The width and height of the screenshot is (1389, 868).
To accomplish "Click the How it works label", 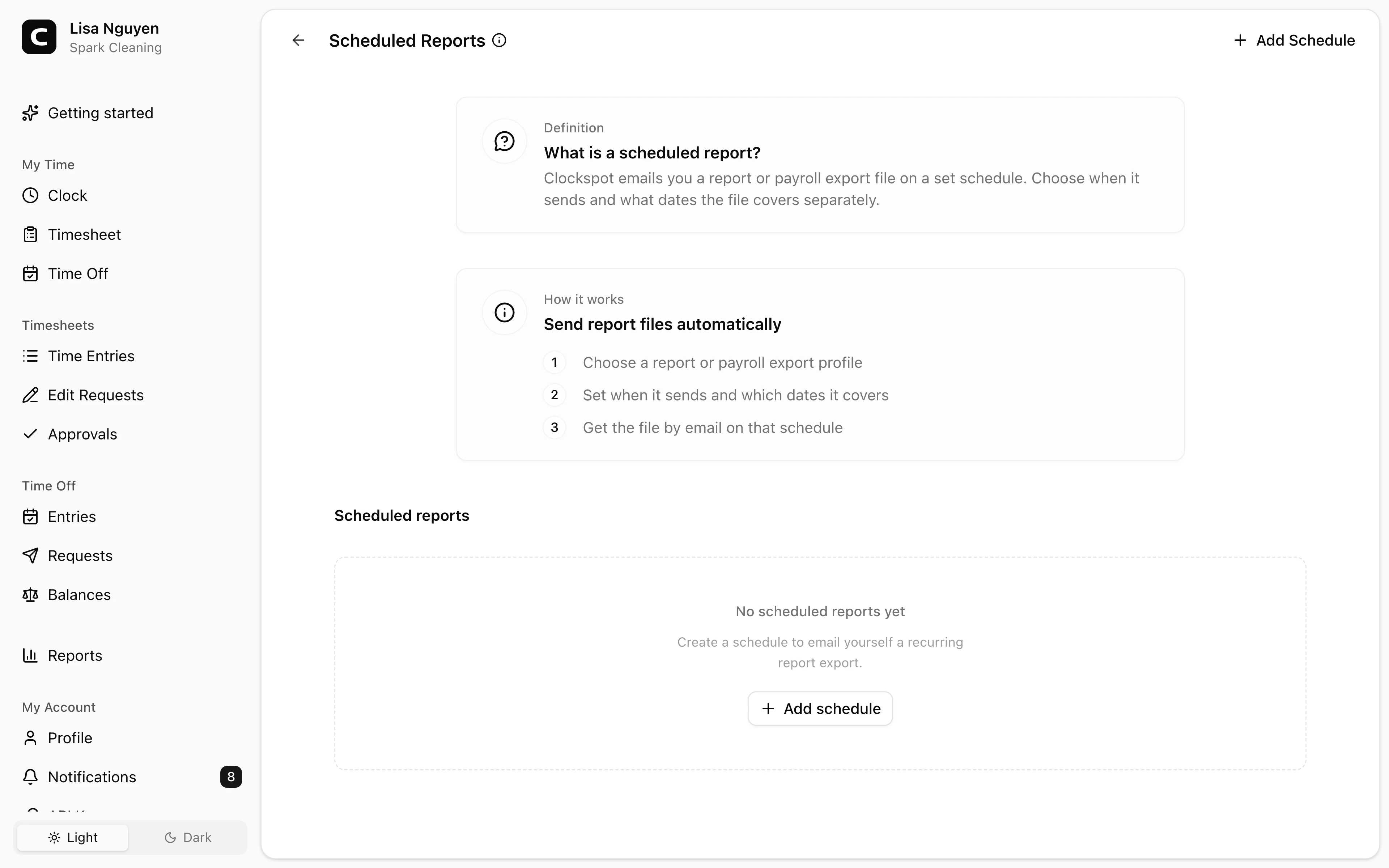I will pyautogui.click(x=584, y=300).
